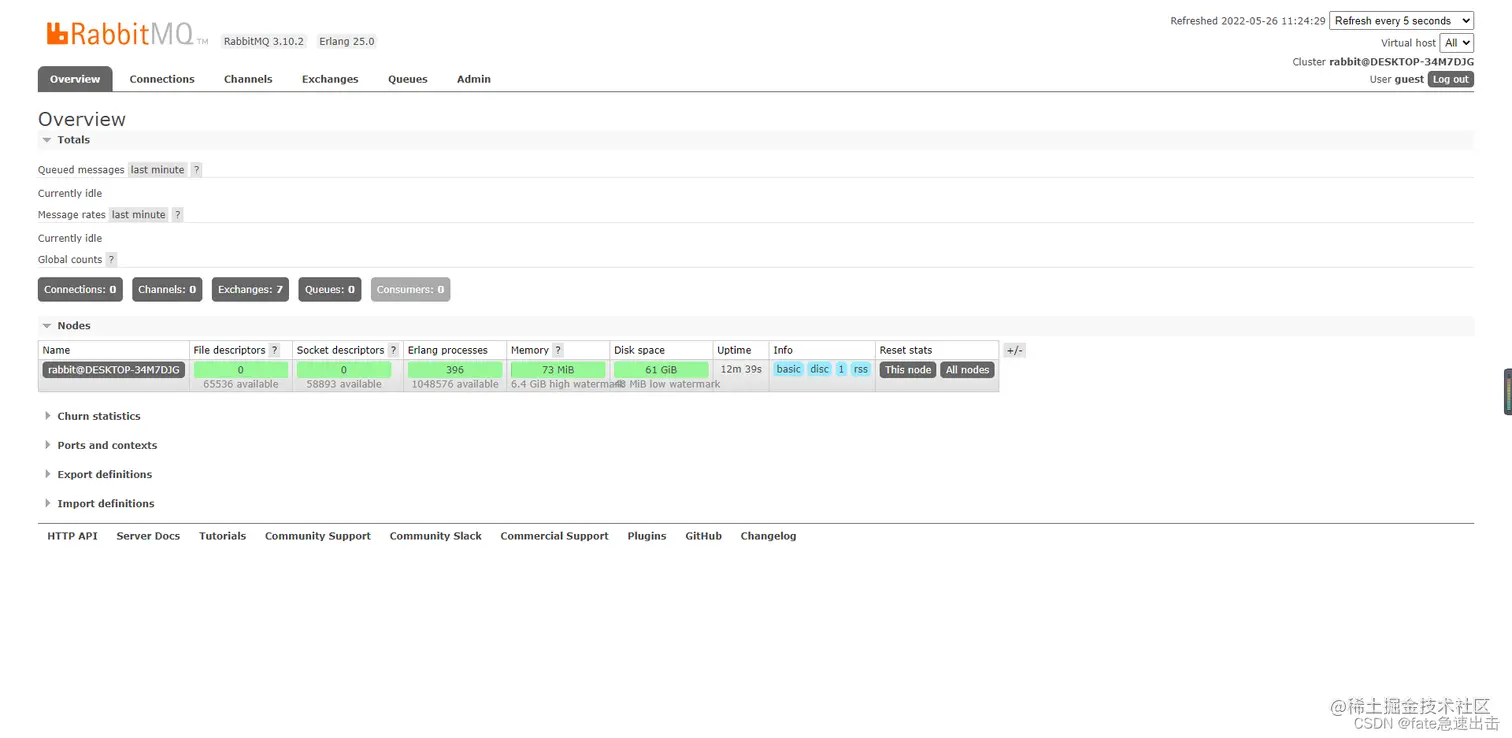Open Server Docs footer link
This screenshot has height=738, width=1512.
148,536
